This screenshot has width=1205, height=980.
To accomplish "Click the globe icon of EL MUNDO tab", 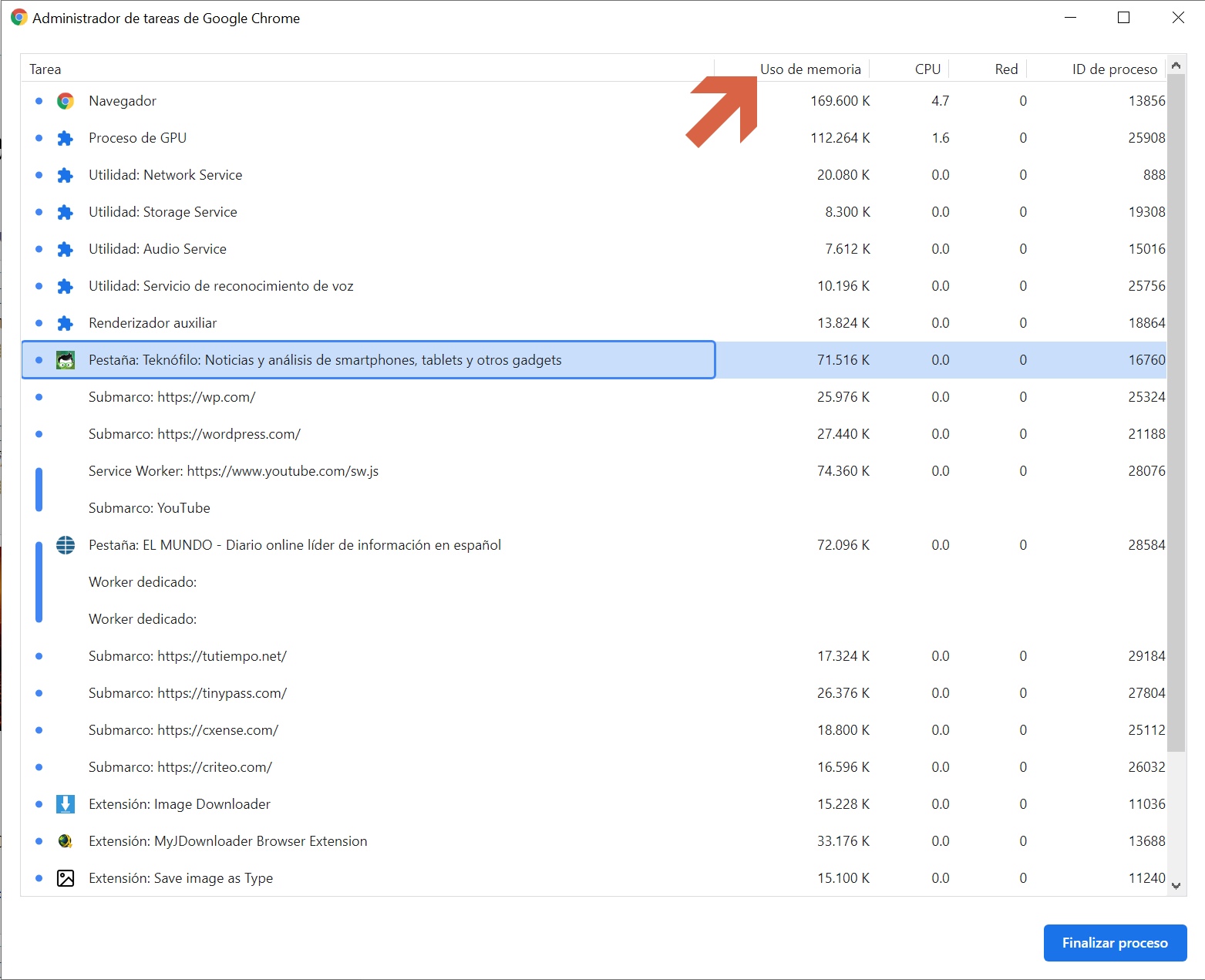I will (66, 545).
